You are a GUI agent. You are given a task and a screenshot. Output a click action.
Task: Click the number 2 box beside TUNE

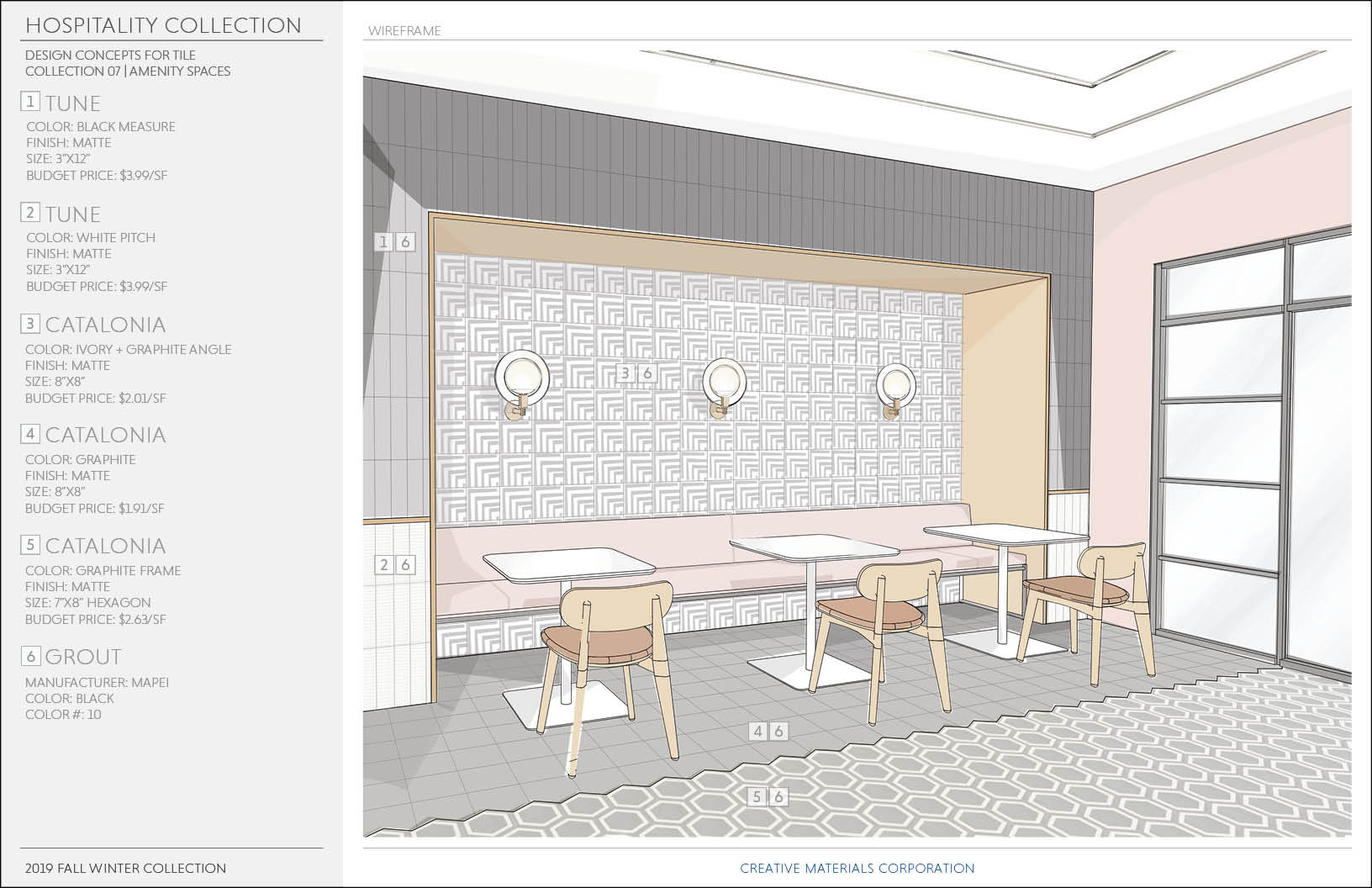30,213
